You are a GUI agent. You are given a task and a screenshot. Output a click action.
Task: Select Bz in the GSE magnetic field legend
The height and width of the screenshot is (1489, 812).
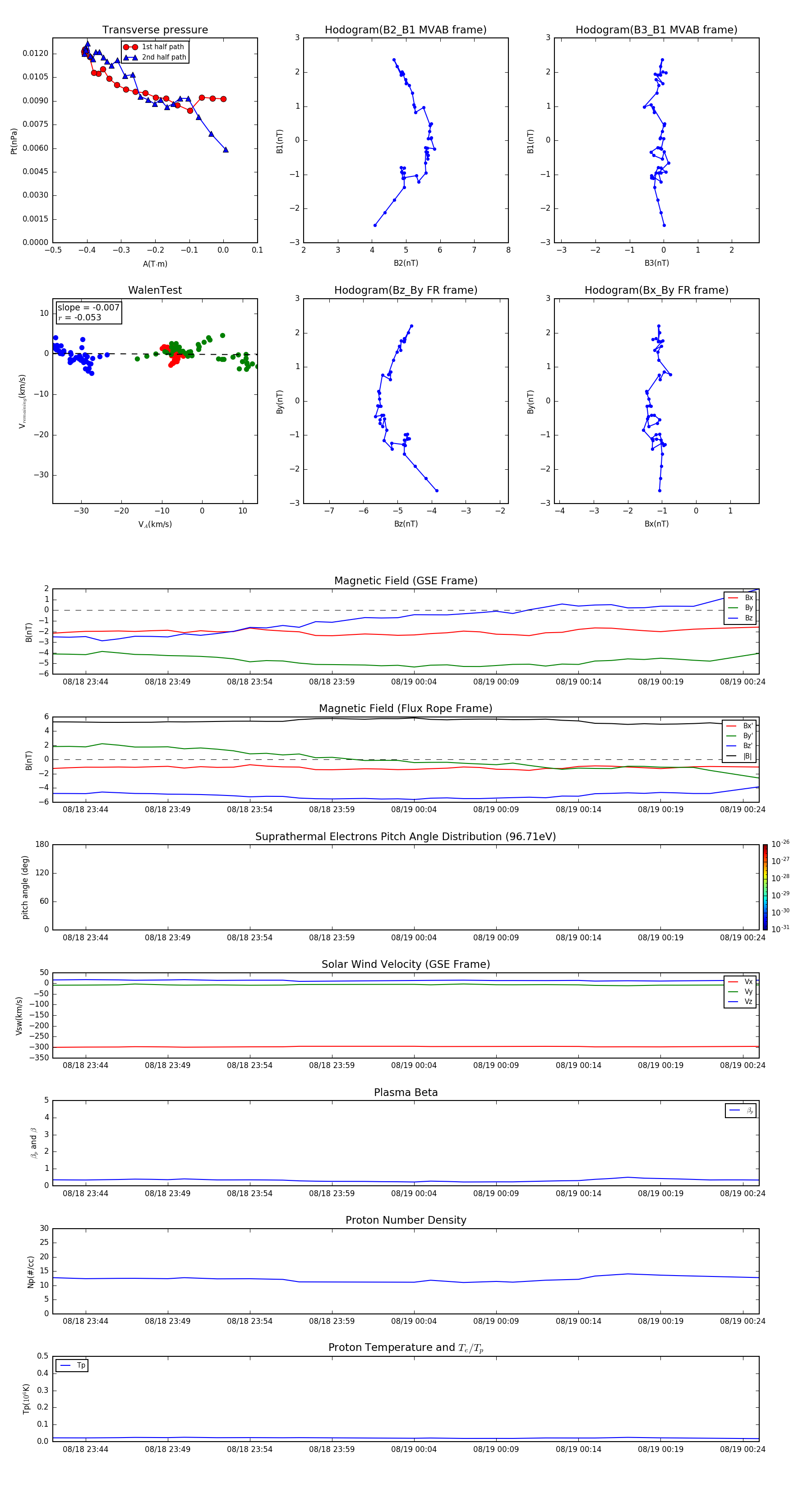(740, 618)
